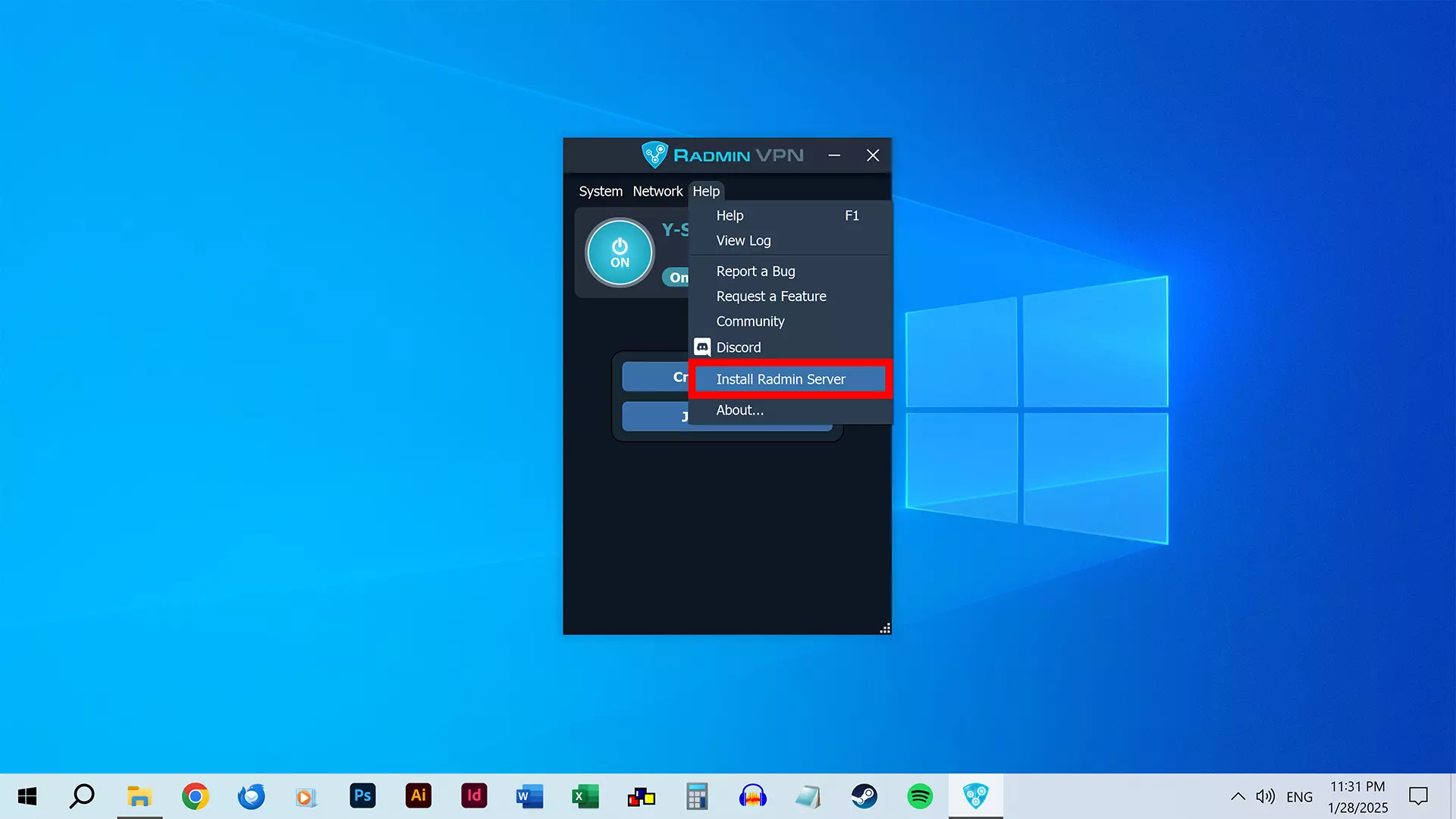Click the Radmin VPN taskbar icon
The image size is (1456, 819).
[975, 795]
